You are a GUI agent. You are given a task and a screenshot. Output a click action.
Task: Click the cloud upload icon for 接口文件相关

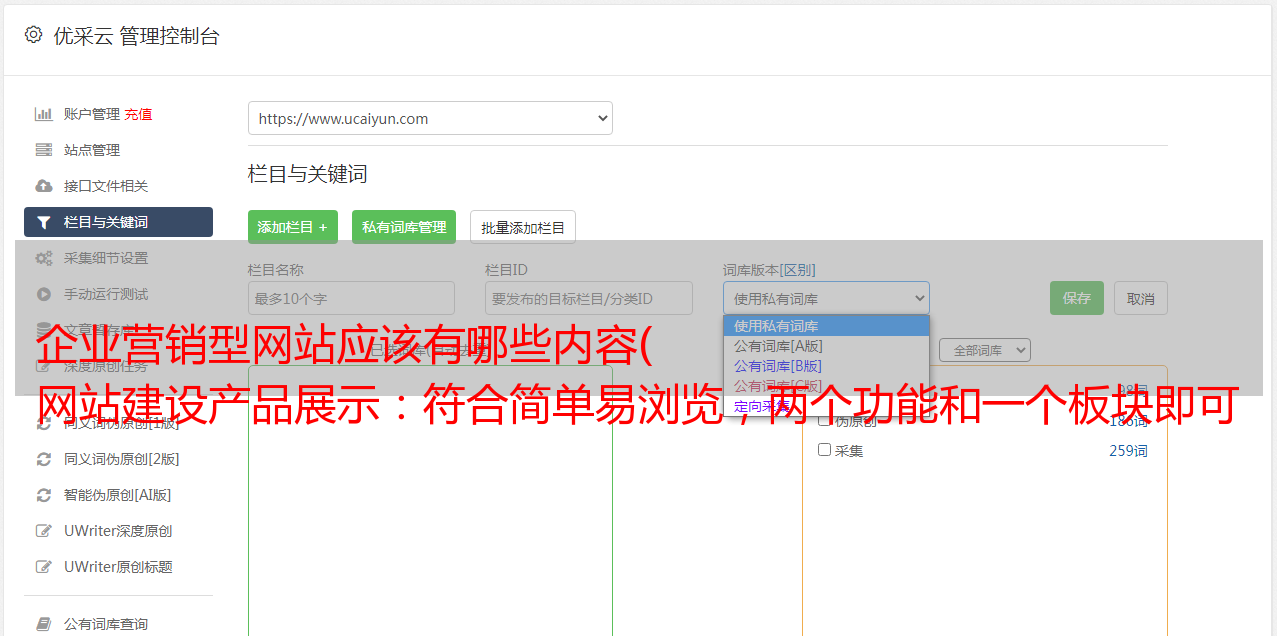point(44,186)
